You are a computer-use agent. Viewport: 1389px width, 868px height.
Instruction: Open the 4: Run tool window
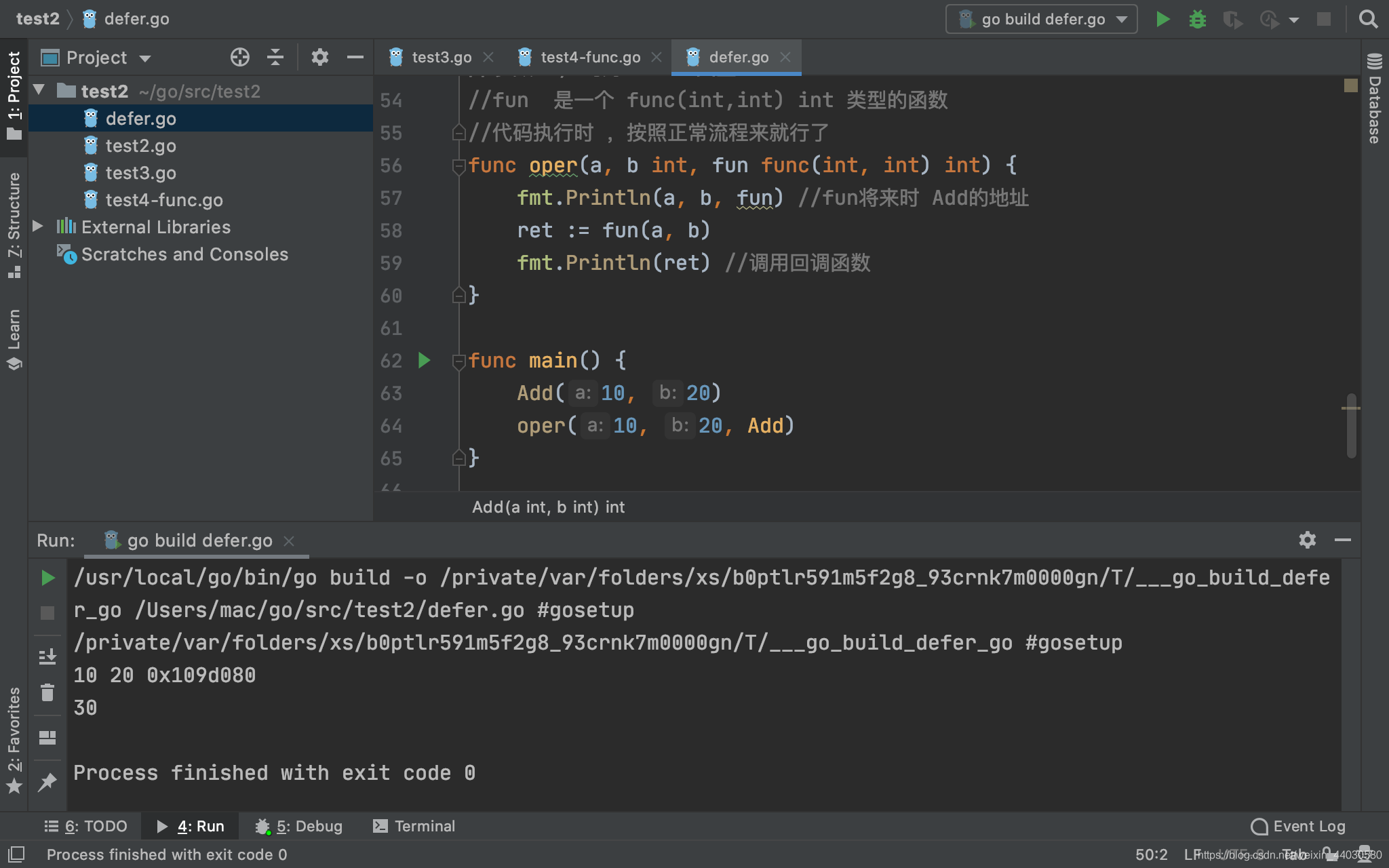point(191,826)
